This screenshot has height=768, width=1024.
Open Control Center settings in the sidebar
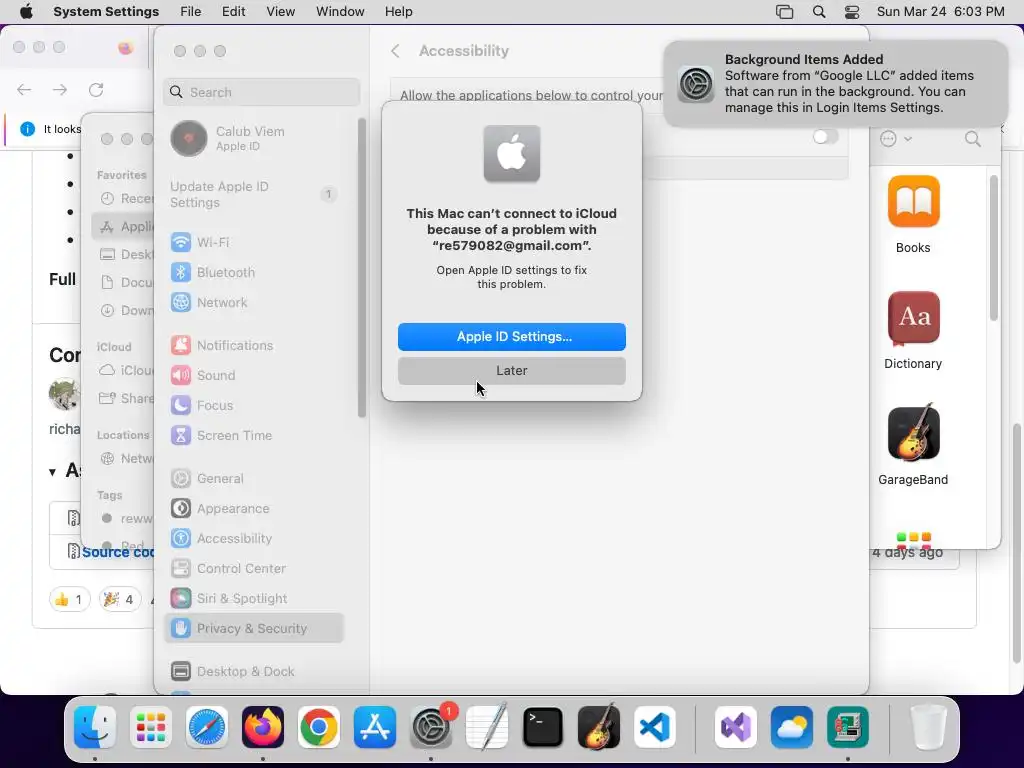pyautogui.click(x=253, y=569)
